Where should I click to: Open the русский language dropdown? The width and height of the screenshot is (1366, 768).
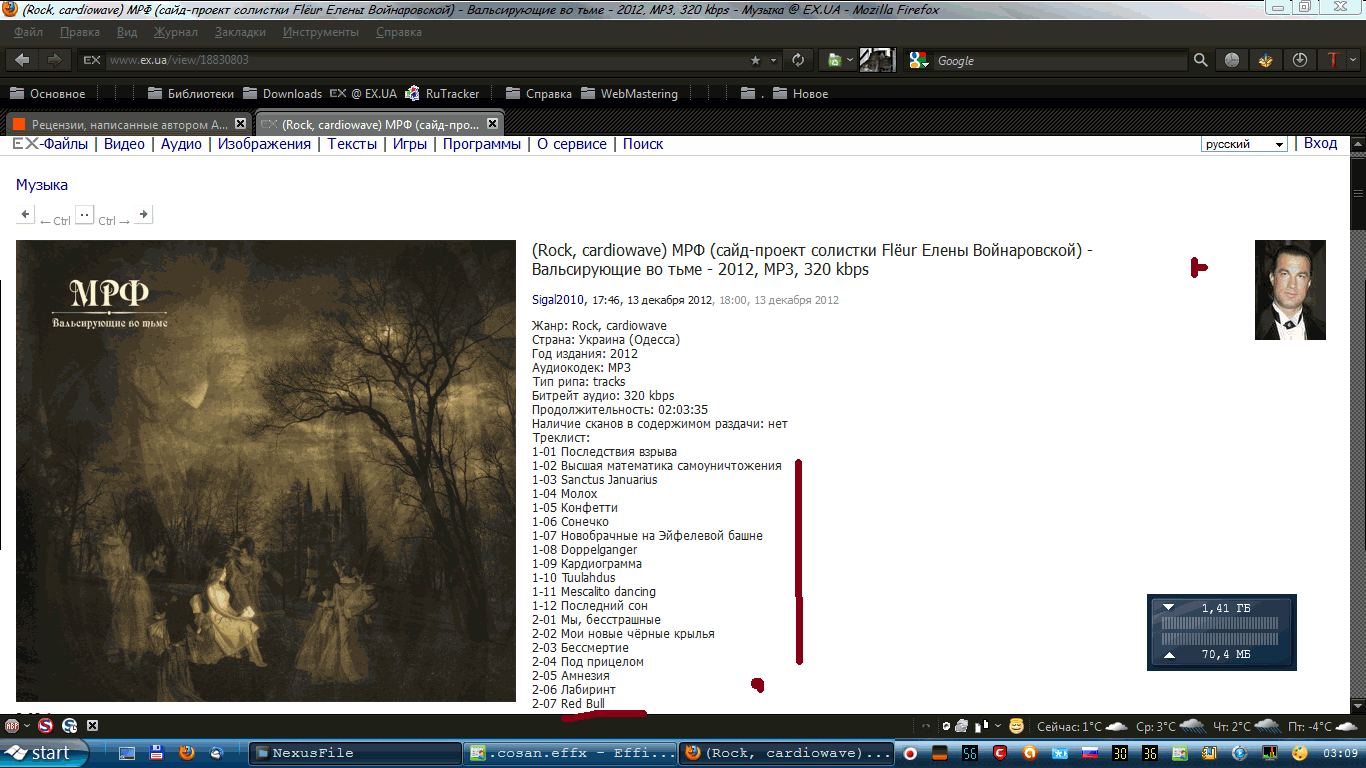(x=1244, y=144)
